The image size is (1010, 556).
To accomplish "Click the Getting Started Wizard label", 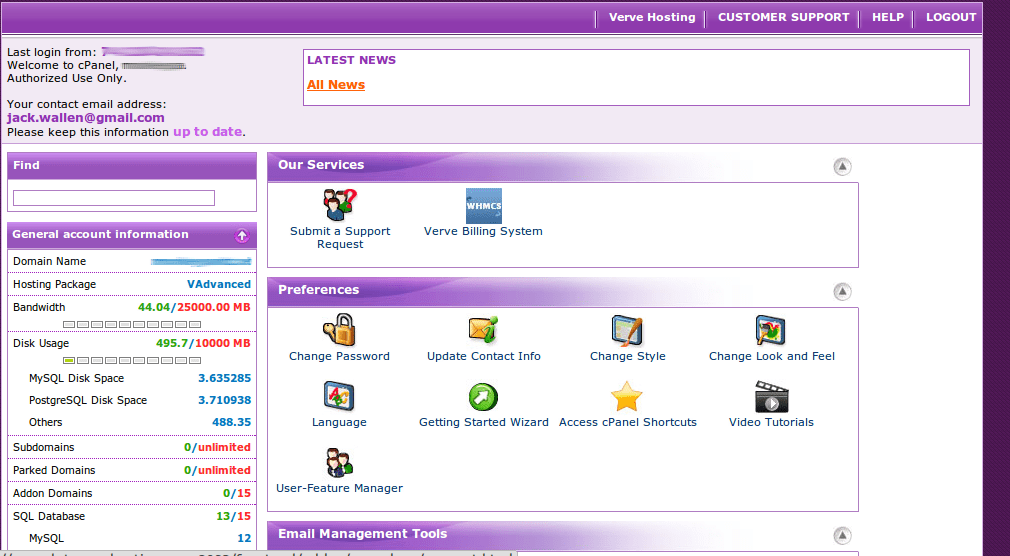I will 483,422.
